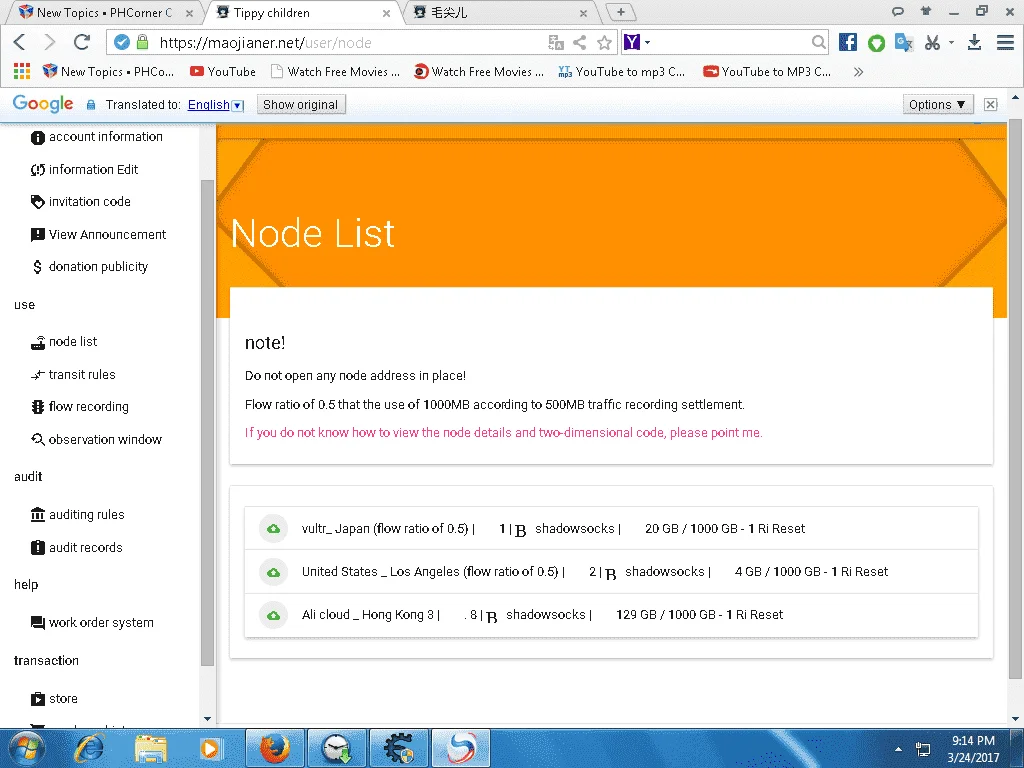The height and width of the screenshot is (768, 1024).
Task: Open observation window page
Action: (96, 440)
